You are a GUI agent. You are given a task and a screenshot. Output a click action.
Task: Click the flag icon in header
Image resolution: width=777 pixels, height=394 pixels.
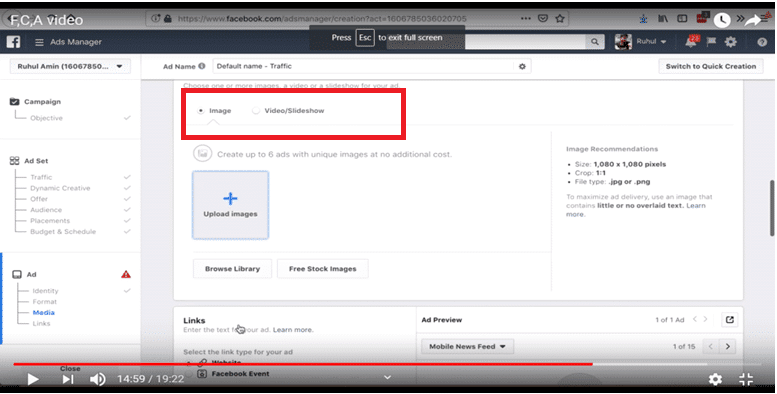pos(711,42)
